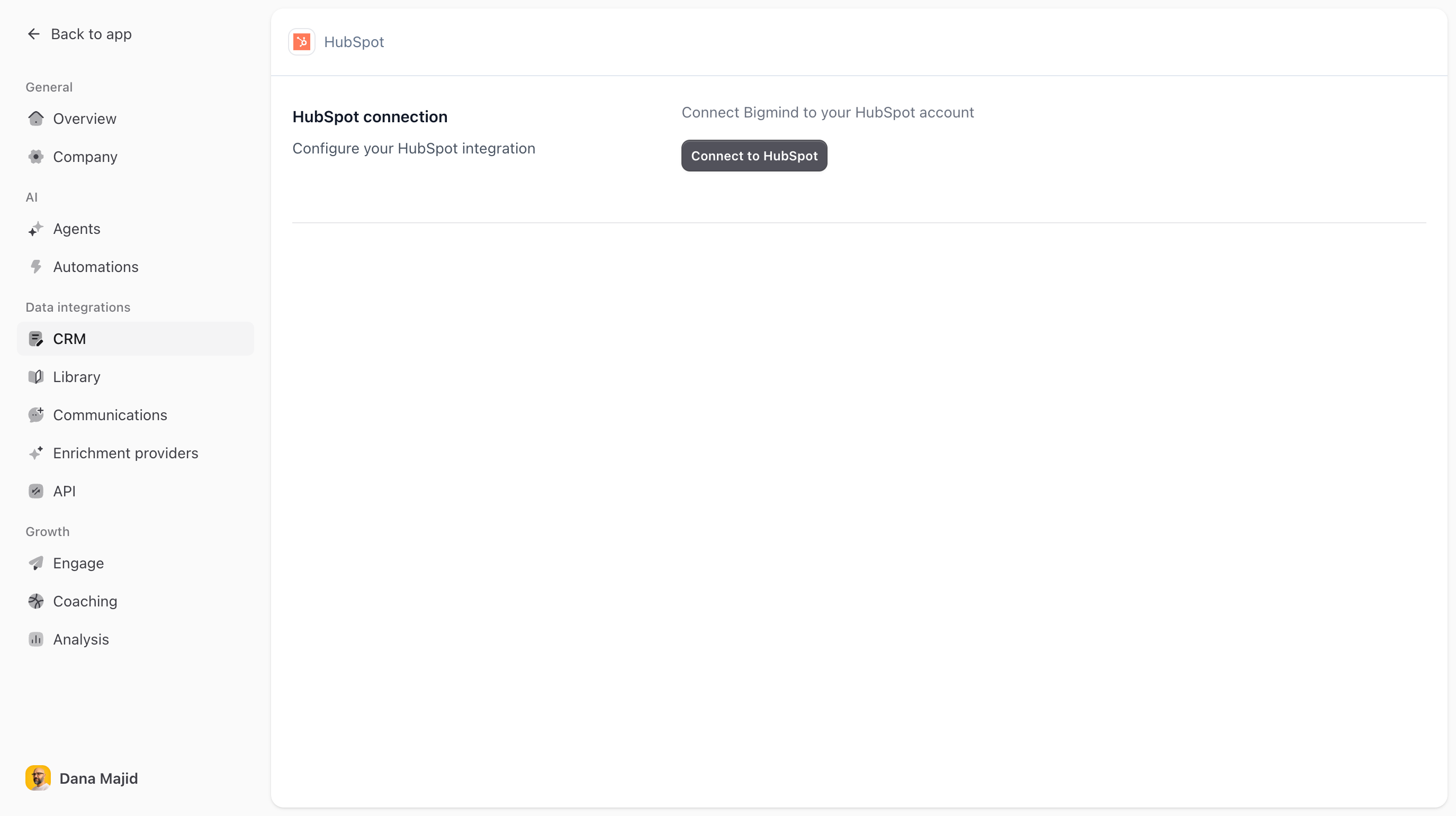Click the Library book icon

pos(35,377)
